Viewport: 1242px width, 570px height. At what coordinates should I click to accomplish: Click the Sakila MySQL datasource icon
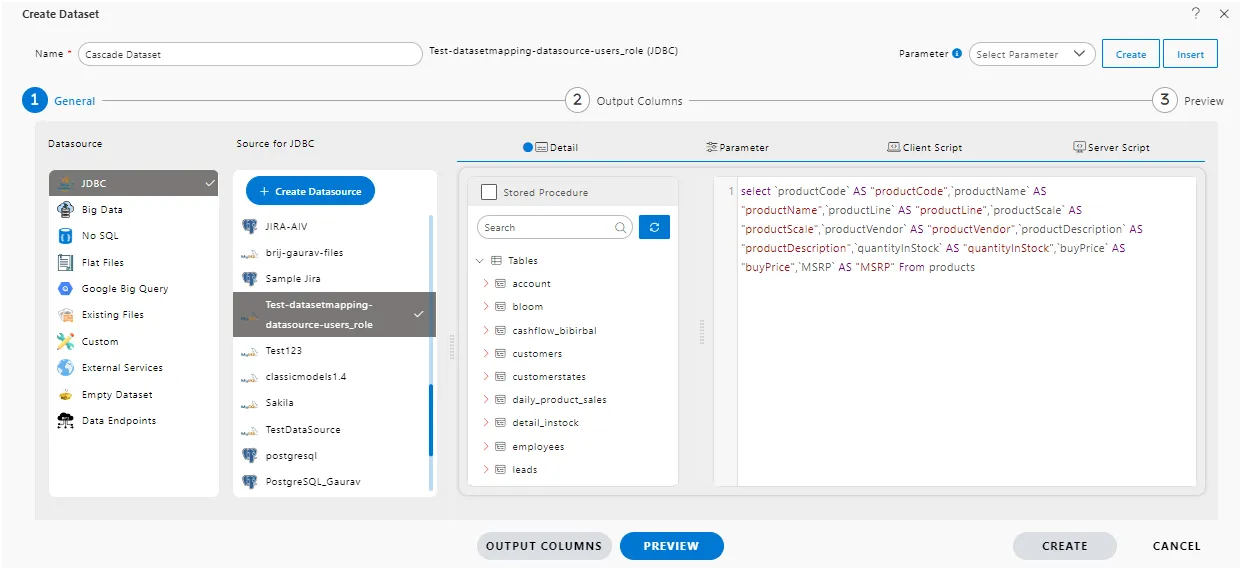[x=250, y=403]
